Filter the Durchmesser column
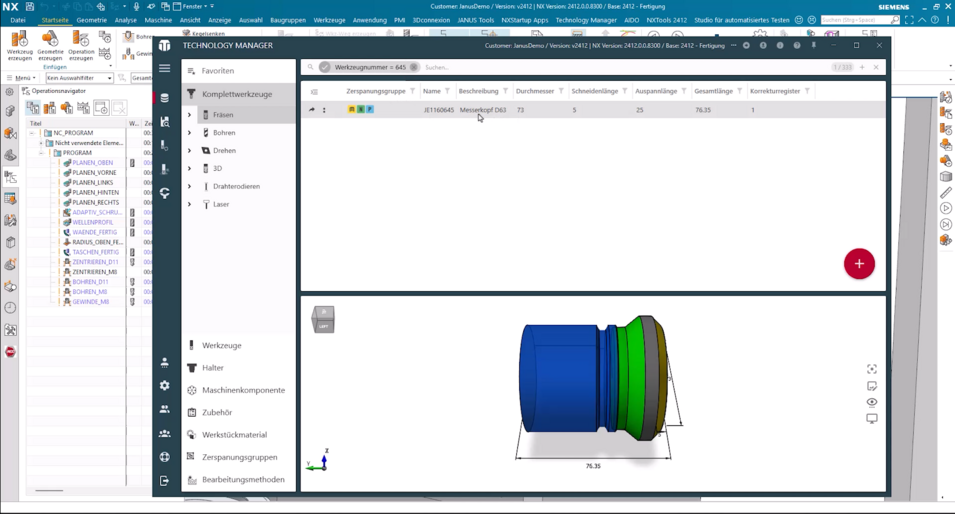This screenshot has height=514, width=955. [x=561, y=91]
